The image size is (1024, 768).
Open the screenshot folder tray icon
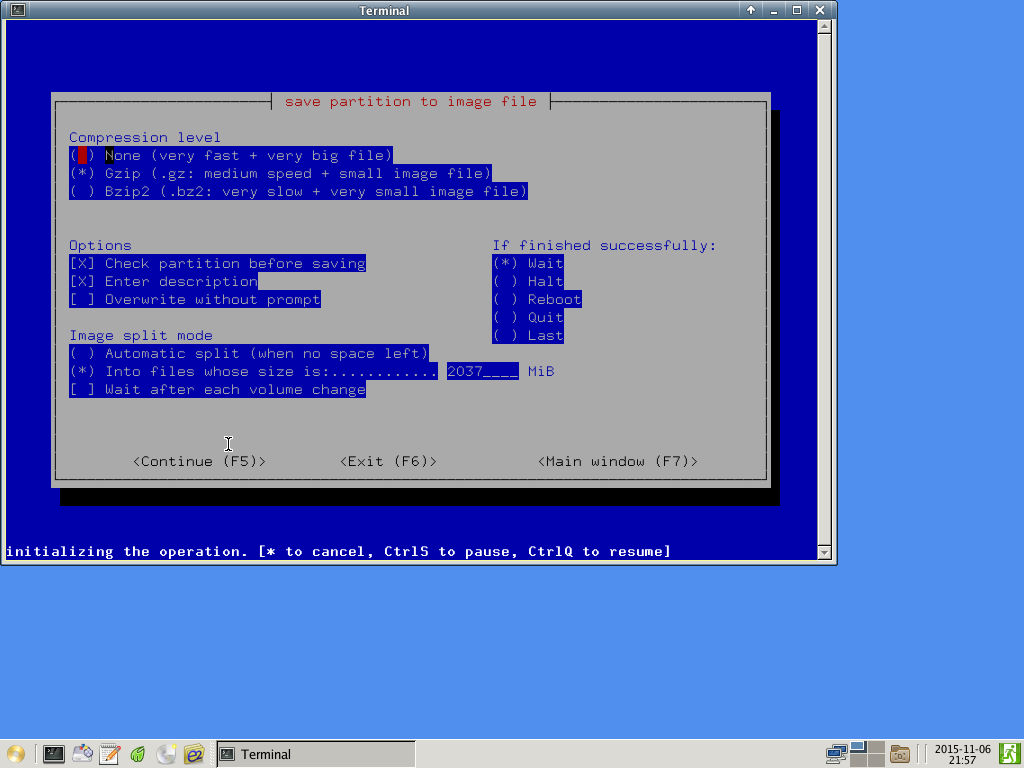pos(900,754)
